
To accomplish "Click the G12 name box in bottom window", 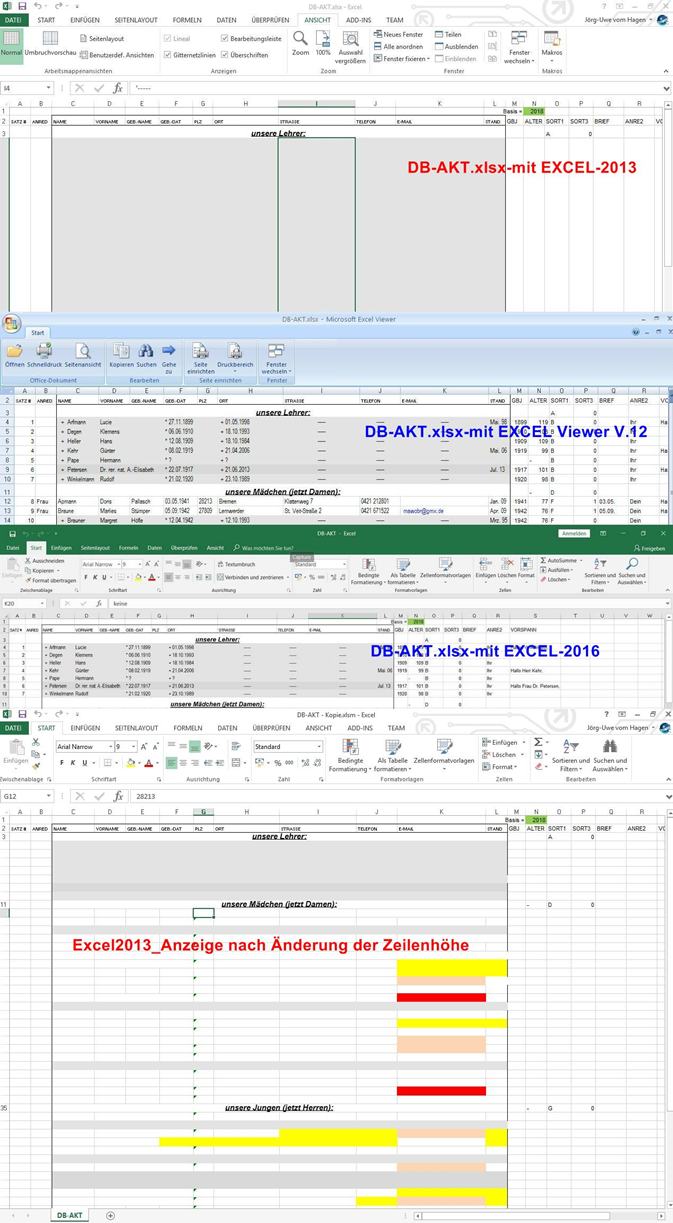I will click(x=25, y=796).
